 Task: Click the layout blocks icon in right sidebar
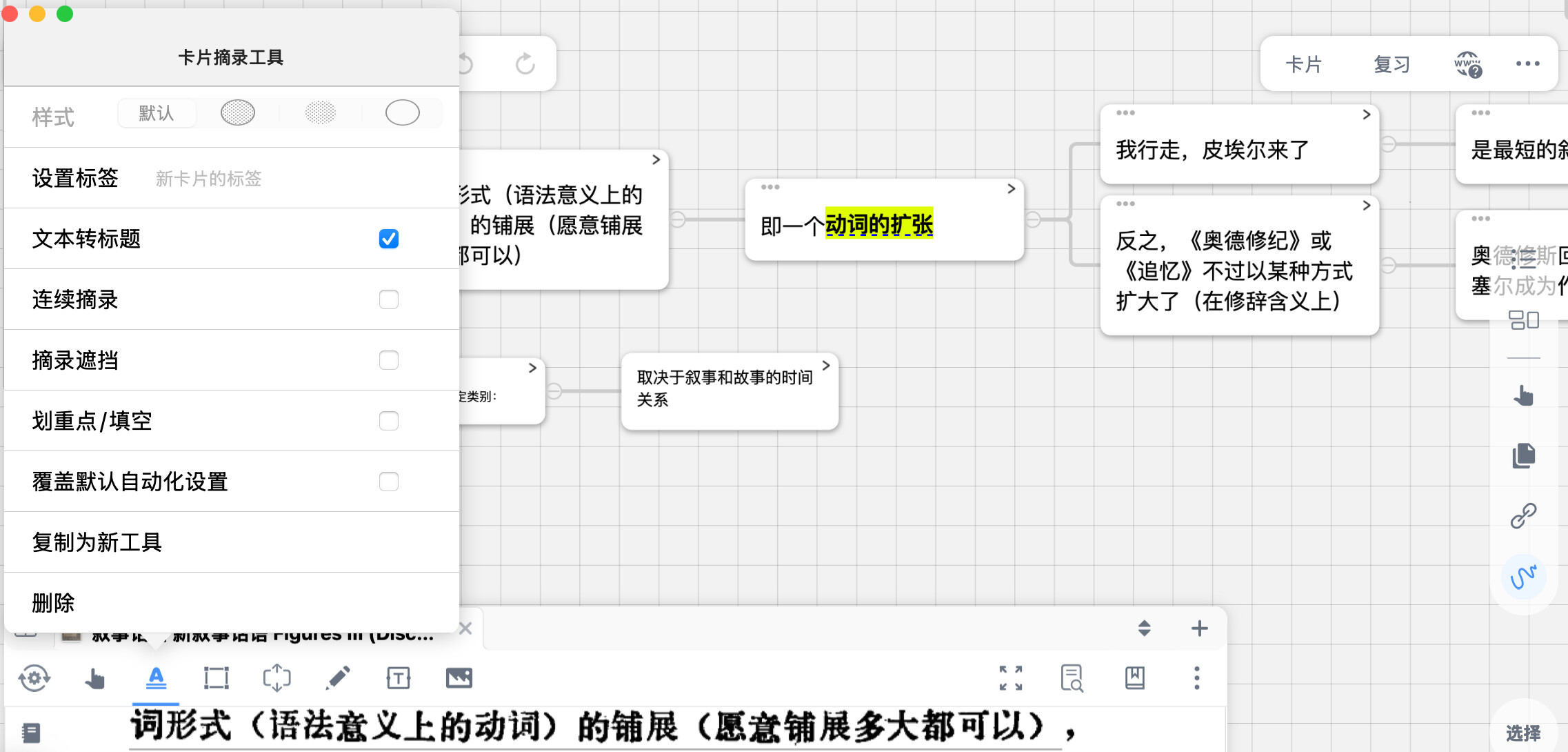(x=1524, y=320)
